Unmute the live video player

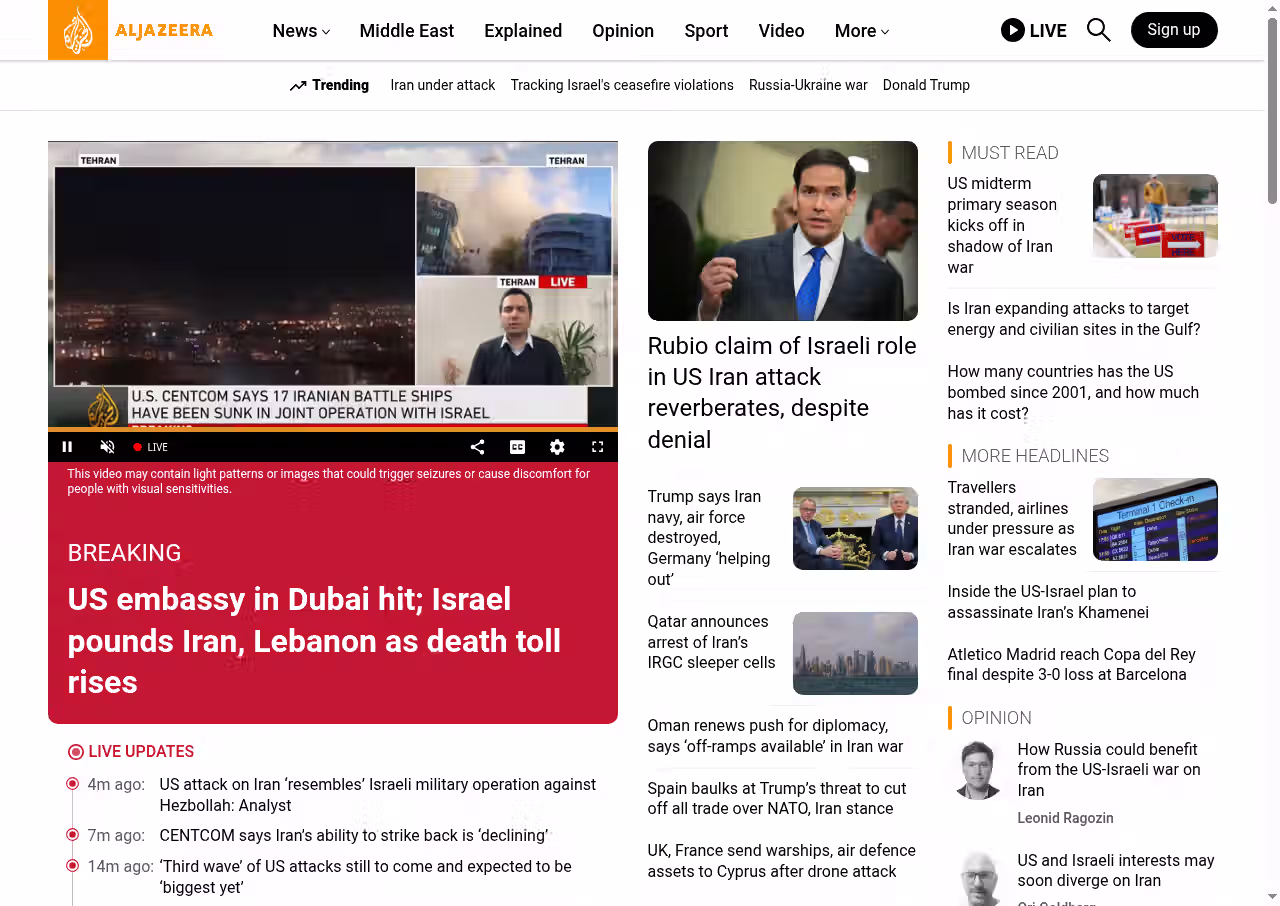coord(108,447)
